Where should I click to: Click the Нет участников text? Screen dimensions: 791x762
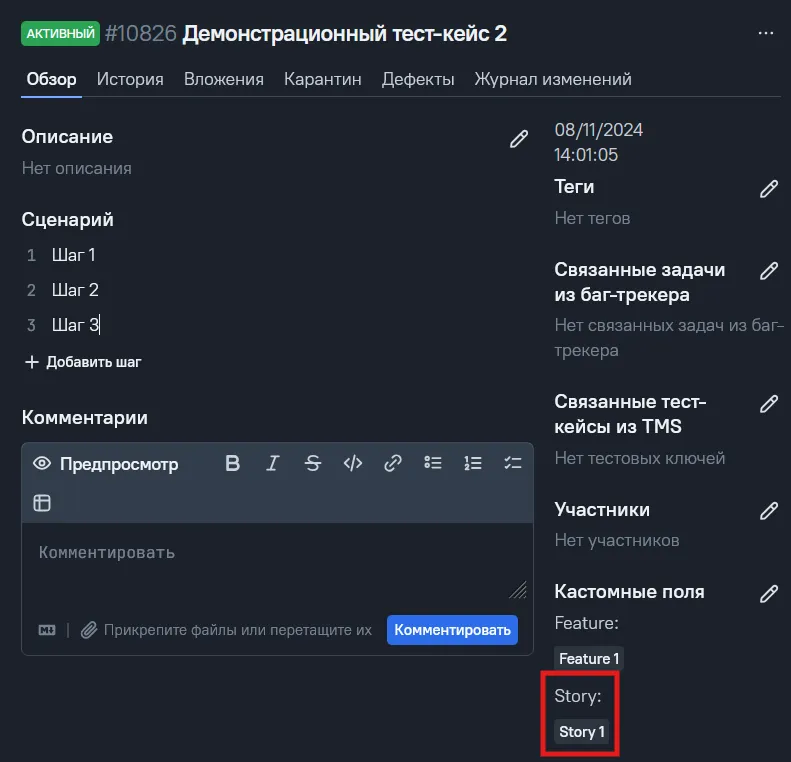(x=617, y=541)
